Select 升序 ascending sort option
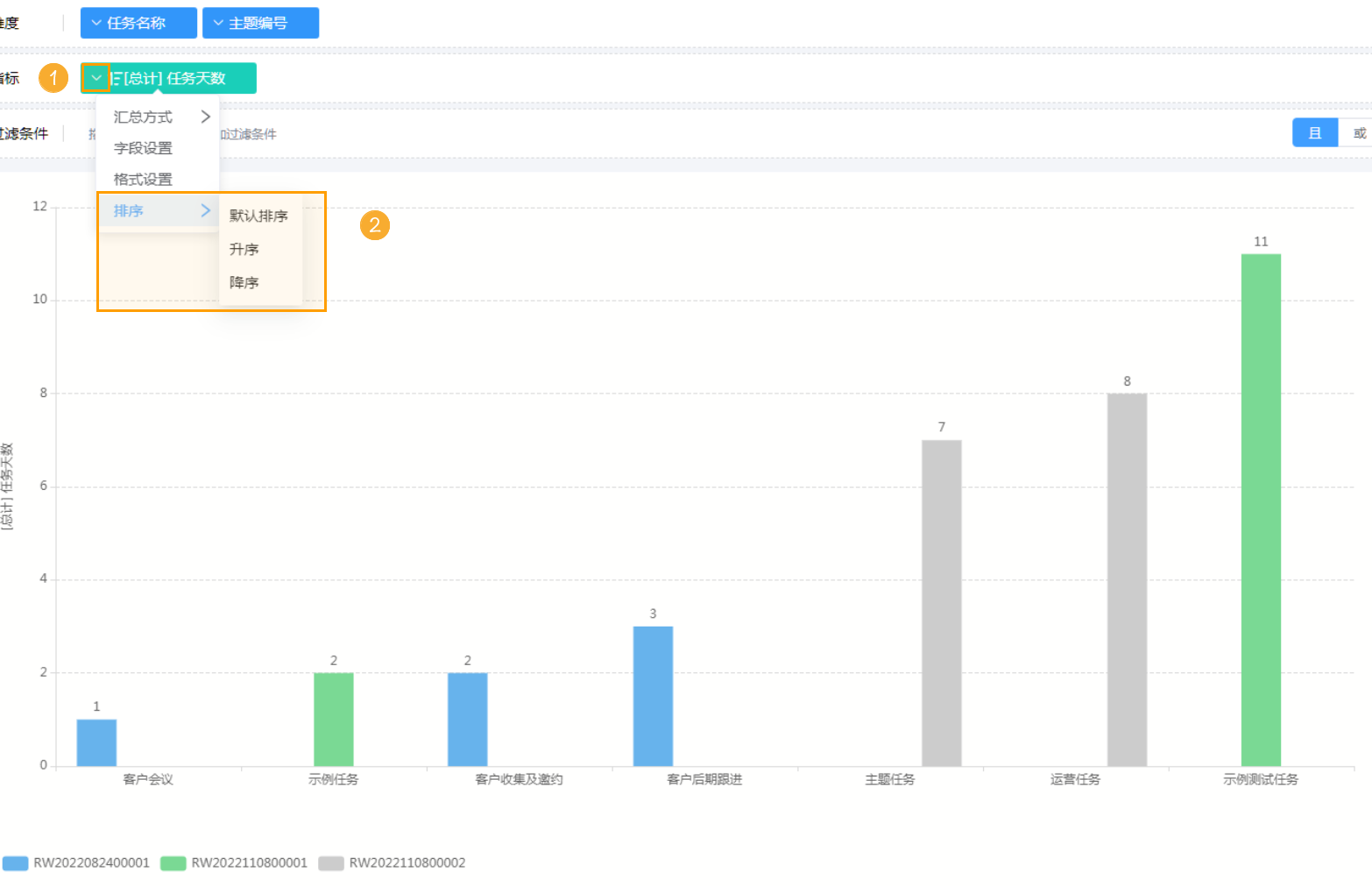Viewport: 1372px width, 886px height. [x=244, y=250]
